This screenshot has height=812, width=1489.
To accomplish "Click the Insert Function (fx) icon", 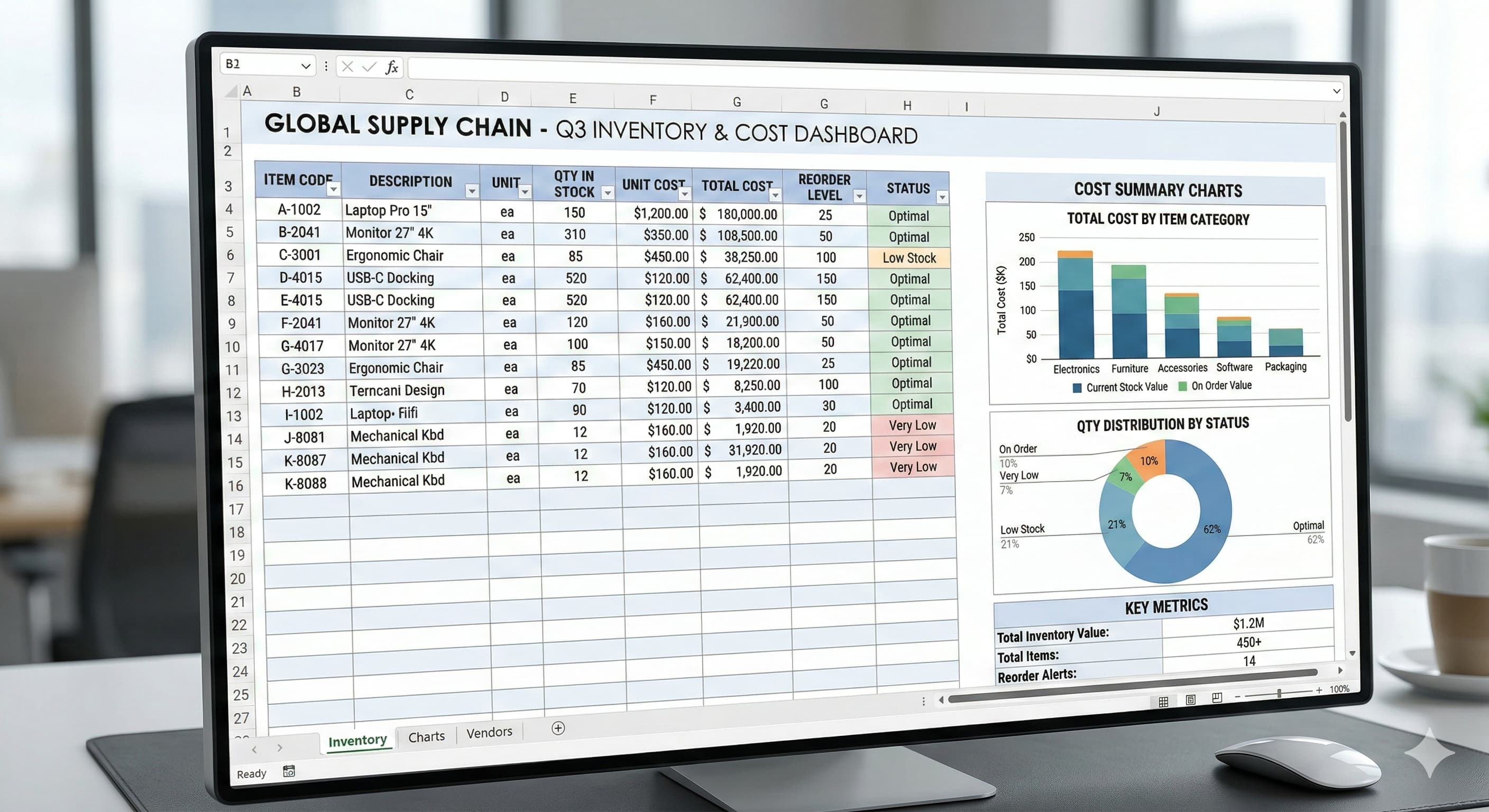I will coord(392,67).
